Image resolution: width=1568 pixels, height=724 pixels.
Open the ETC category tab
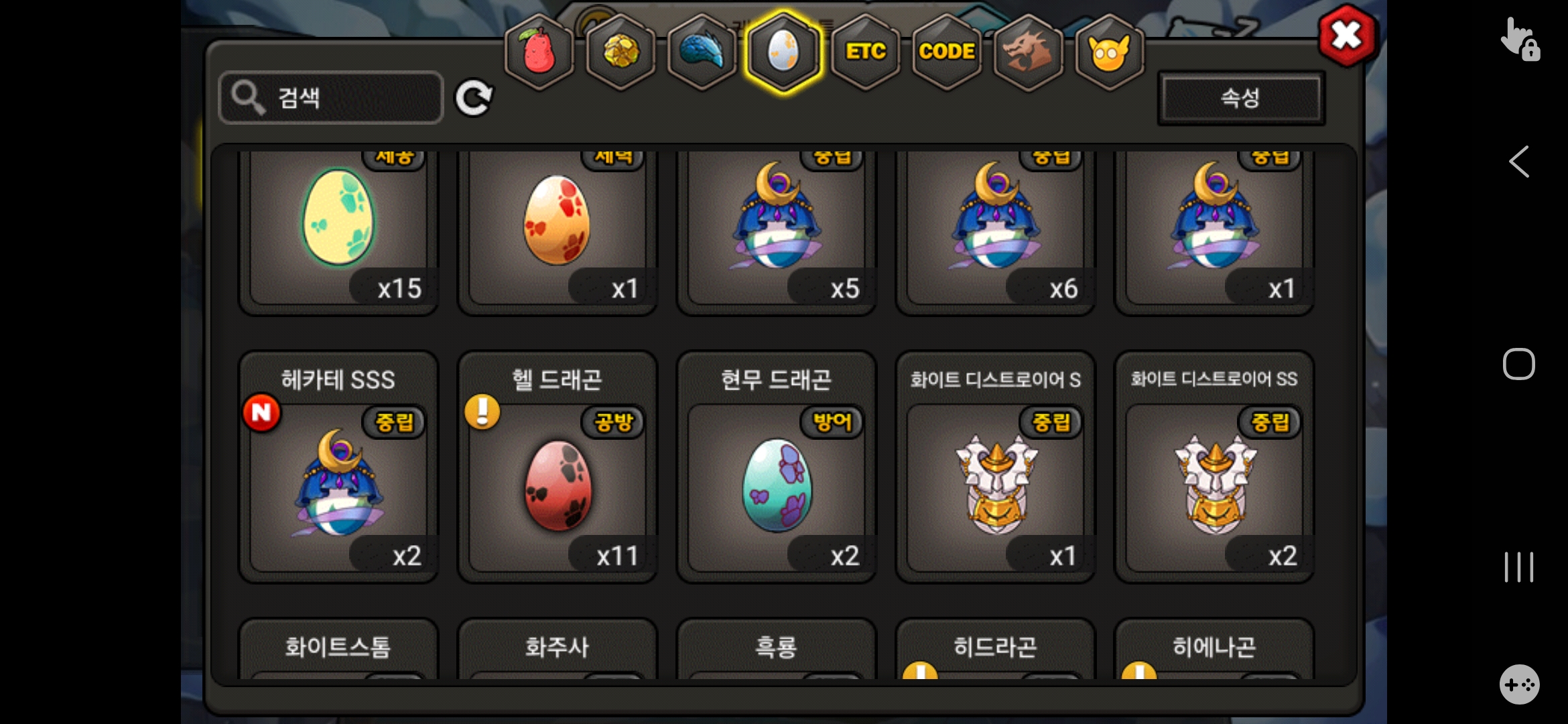pyautogui.click(x=865, y=52)
